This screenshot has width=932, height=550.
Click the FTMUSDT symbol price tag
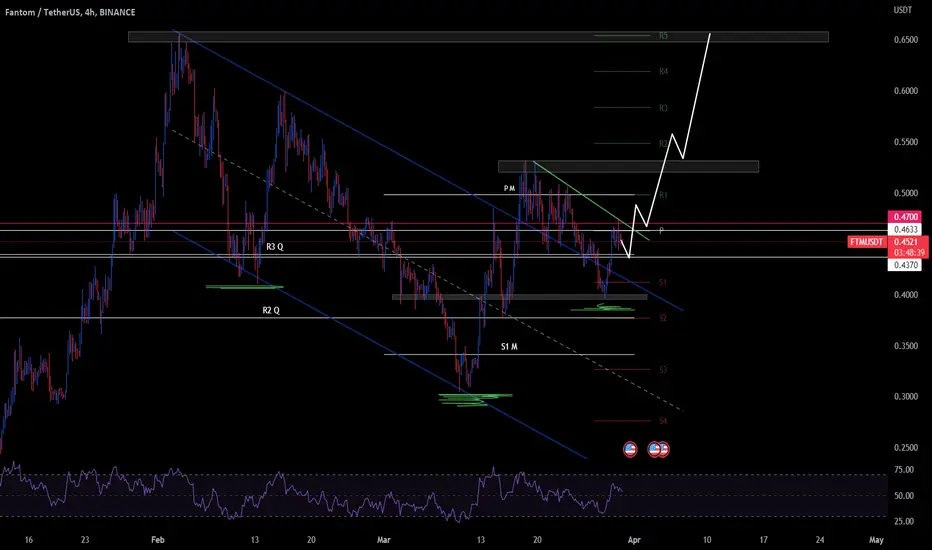tap(866, 242)
